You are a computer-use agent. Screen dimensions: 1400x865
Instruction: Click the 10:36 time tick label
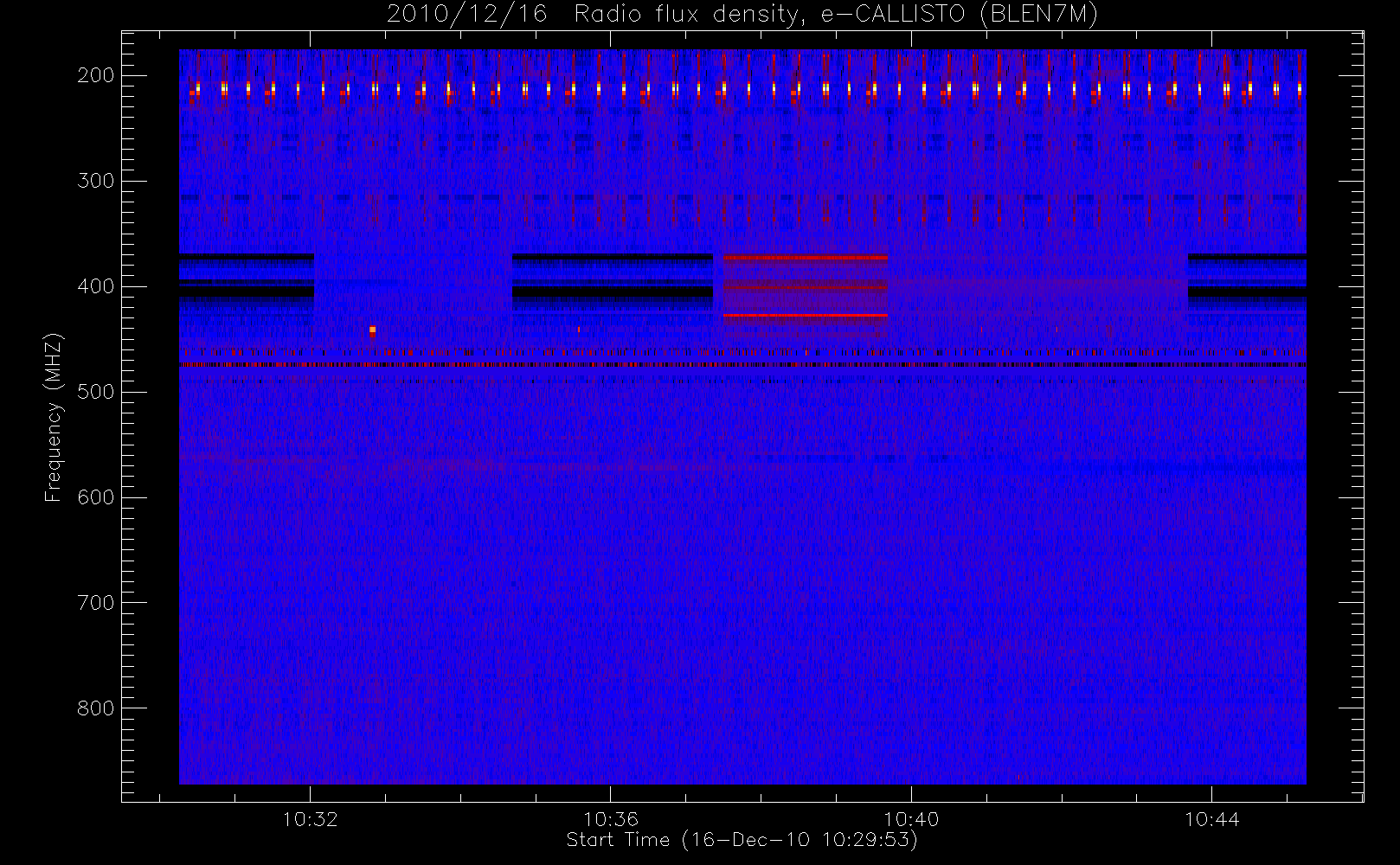(610, 819)
